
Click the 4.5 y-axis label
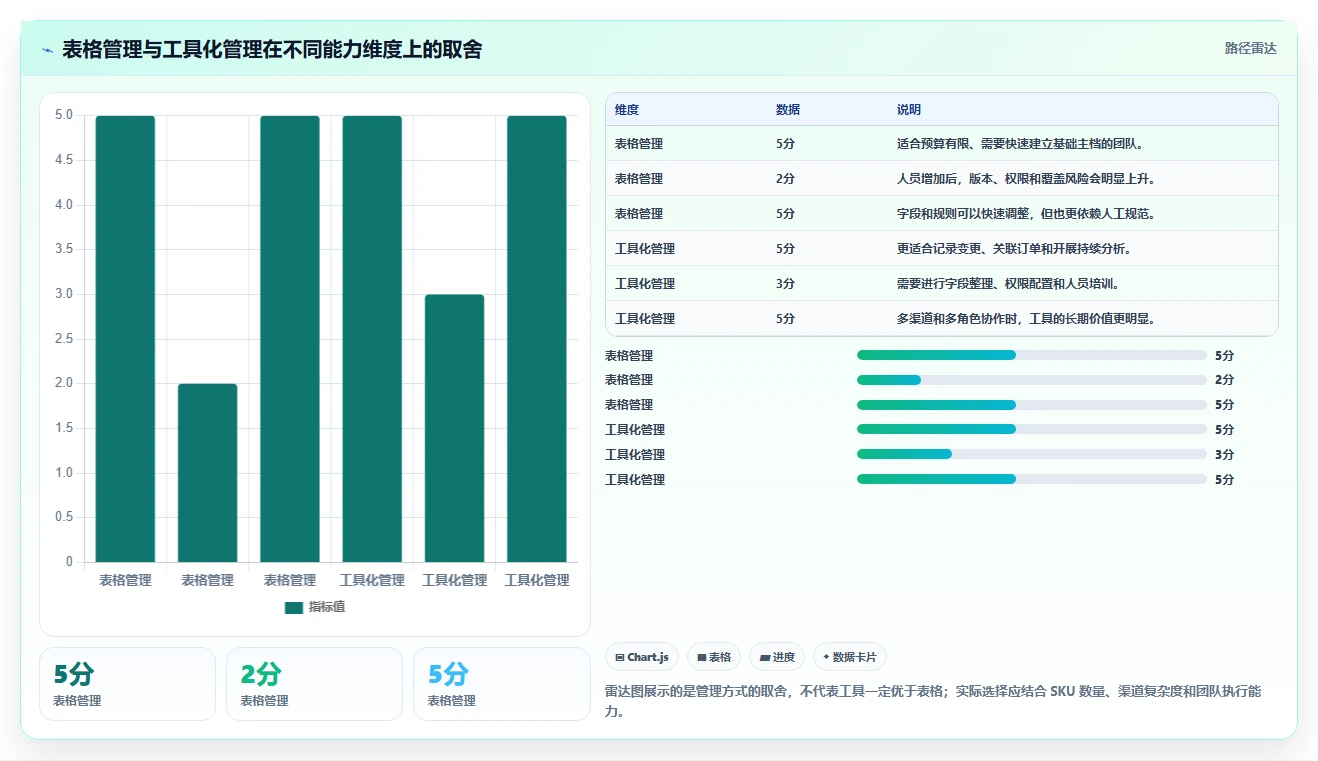(64, 160)
